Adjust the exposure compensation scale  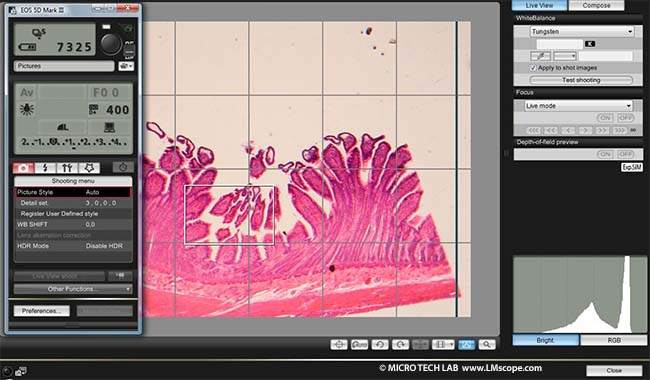pyautogui.click(x=74, y=143)
